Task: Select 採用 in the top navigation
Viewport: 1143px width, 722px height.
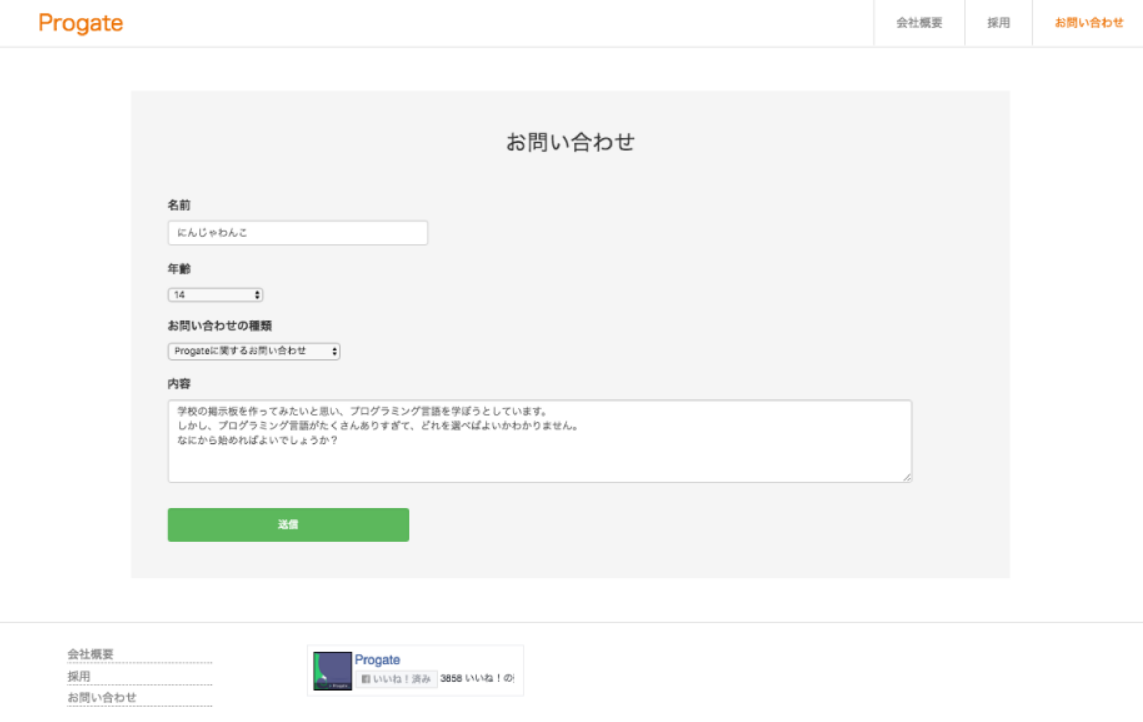Action: [997, 23]
